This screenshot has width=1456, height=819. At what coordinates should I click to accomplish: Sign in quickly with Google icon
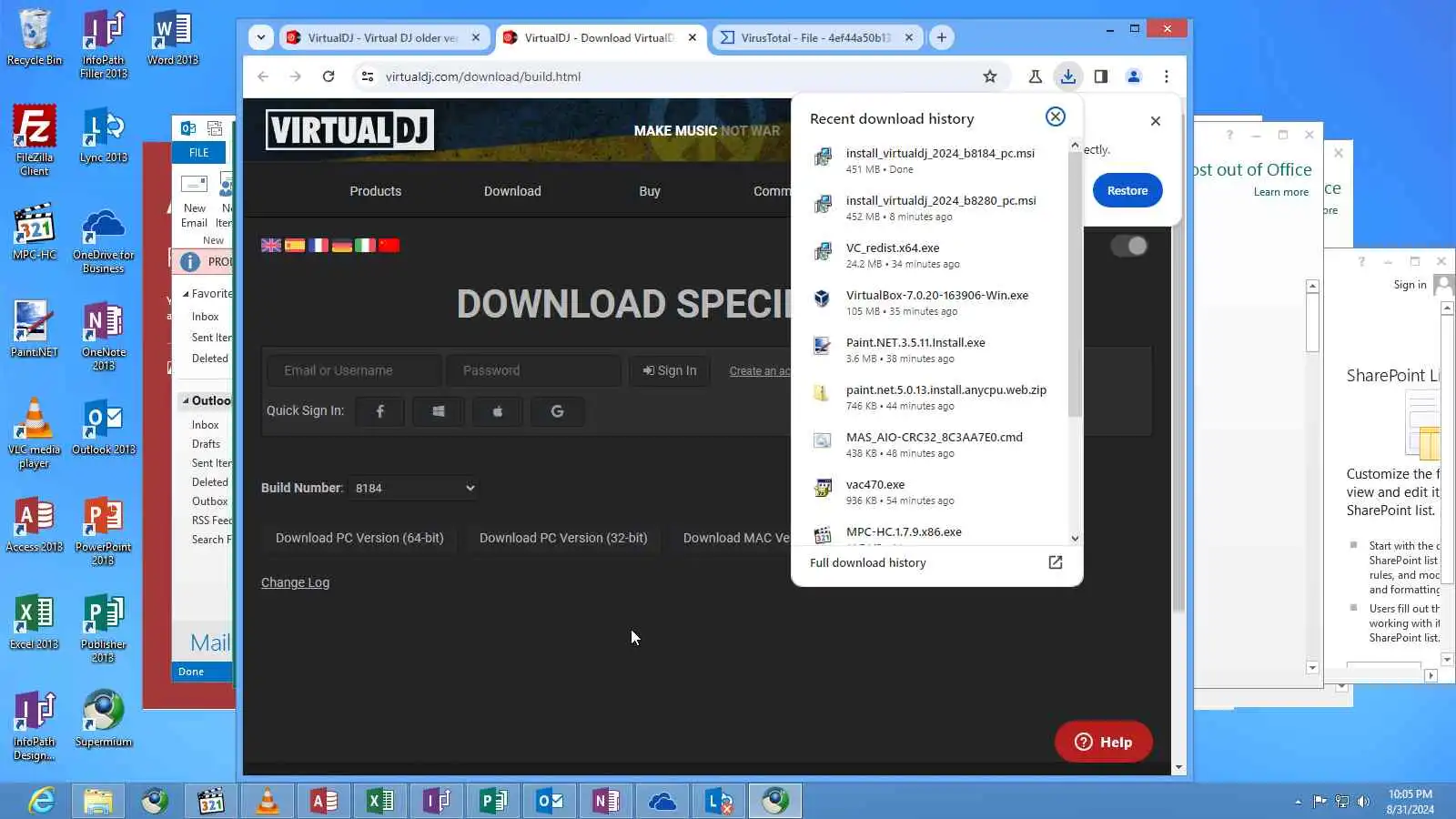(x=557, y=411)
